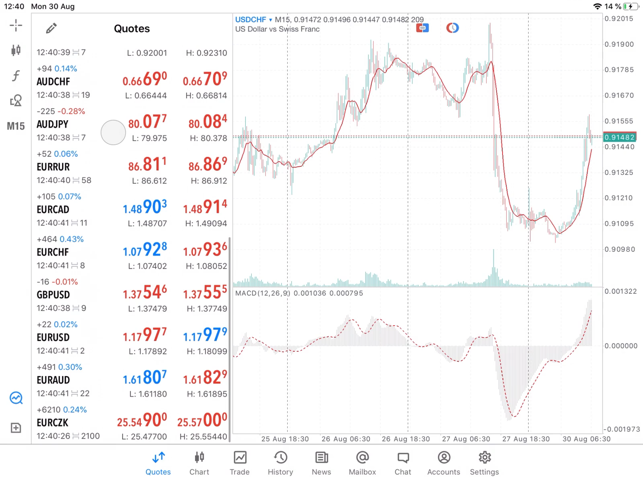
Task: Tap the 26 Aug 06:30 time axis label
Action: pos(346,439)
